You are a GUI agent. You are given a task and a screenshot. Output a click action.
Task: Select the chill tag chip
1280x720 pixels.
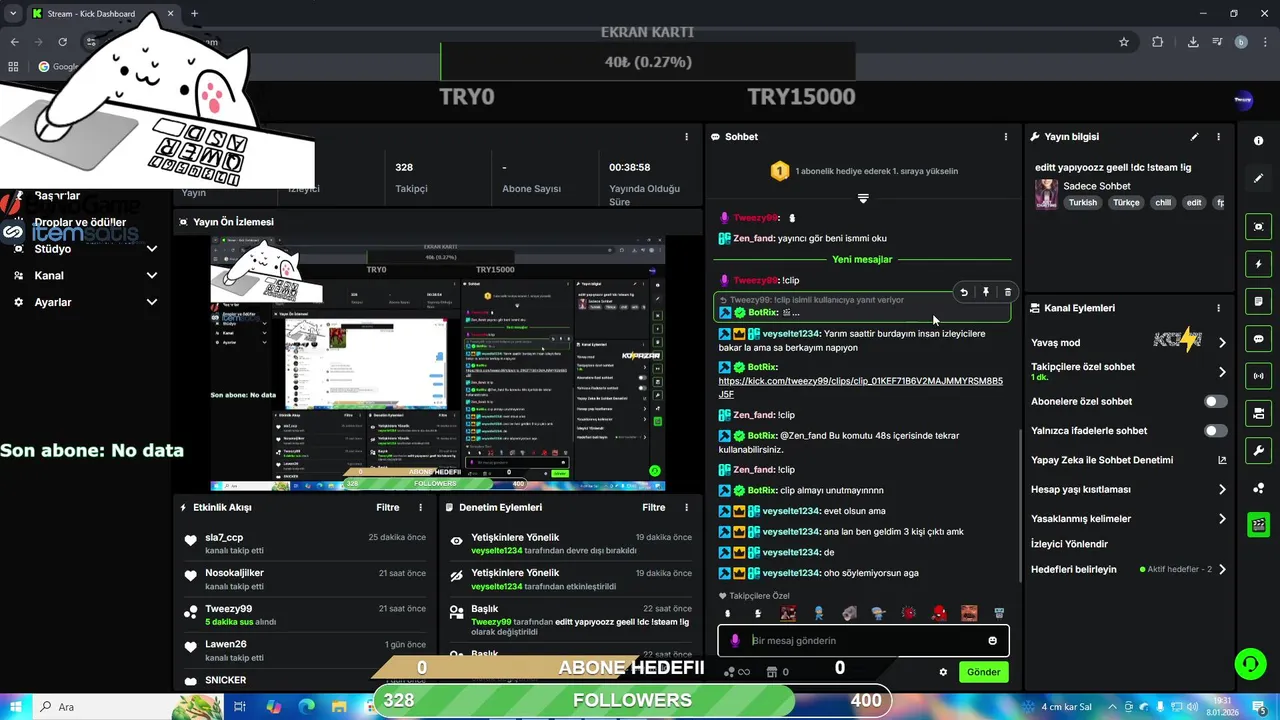click(x=1162, y=203)
